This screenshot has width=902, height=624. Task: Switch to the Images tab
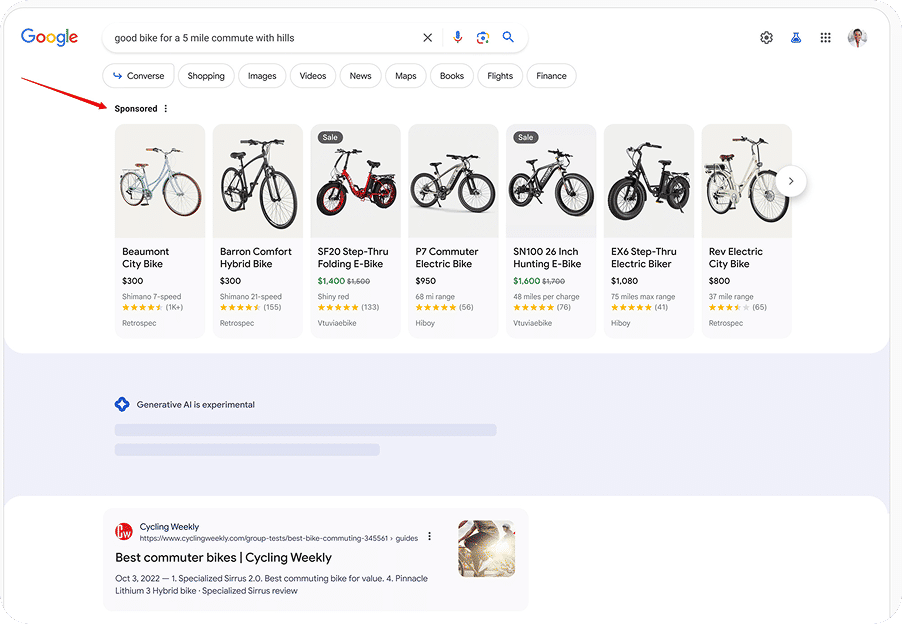pyautogui.click(x=262, y=76)
